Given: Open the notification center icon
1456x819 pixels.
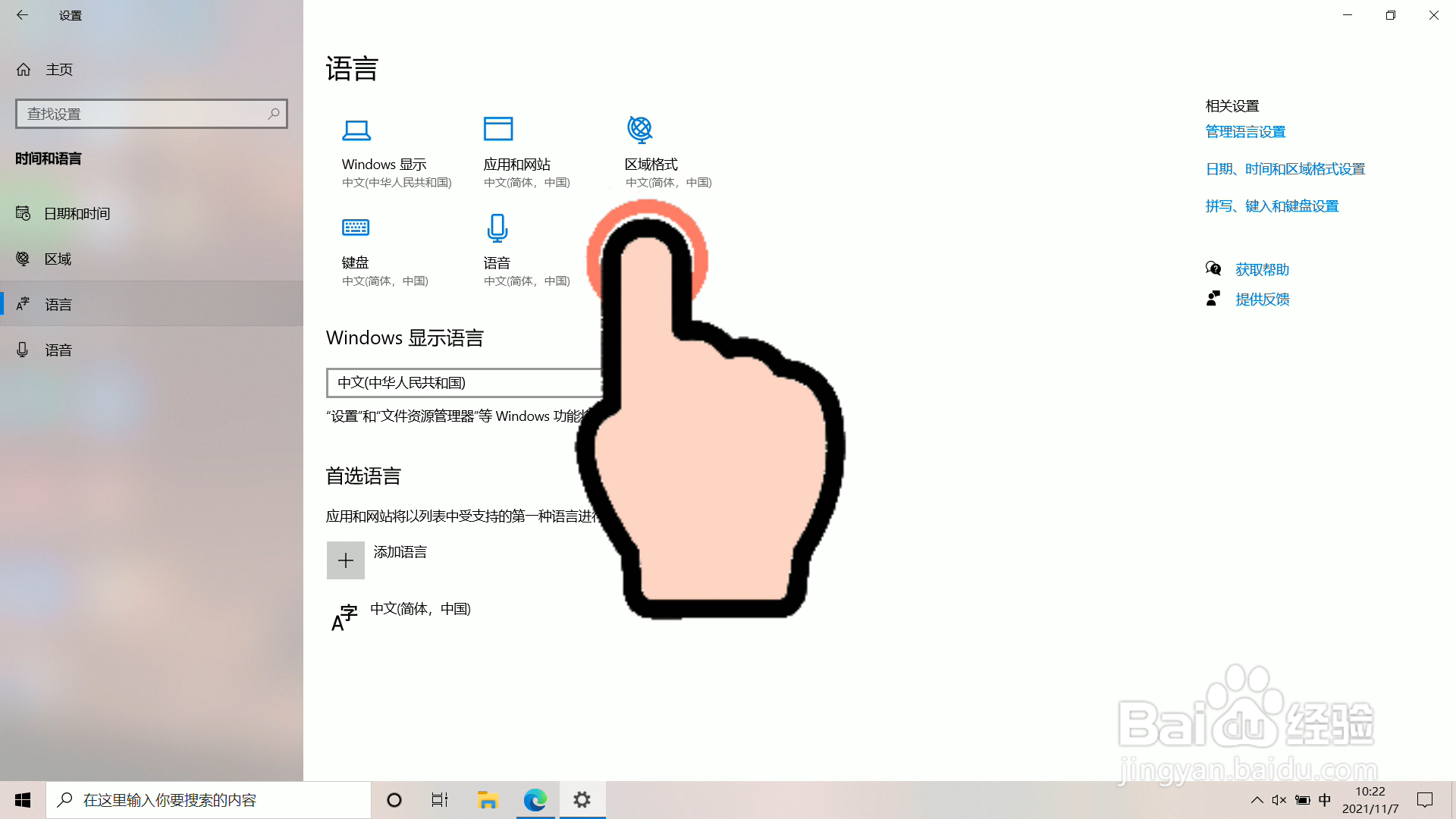Looking at the screenshot, I should [1425, 800].
